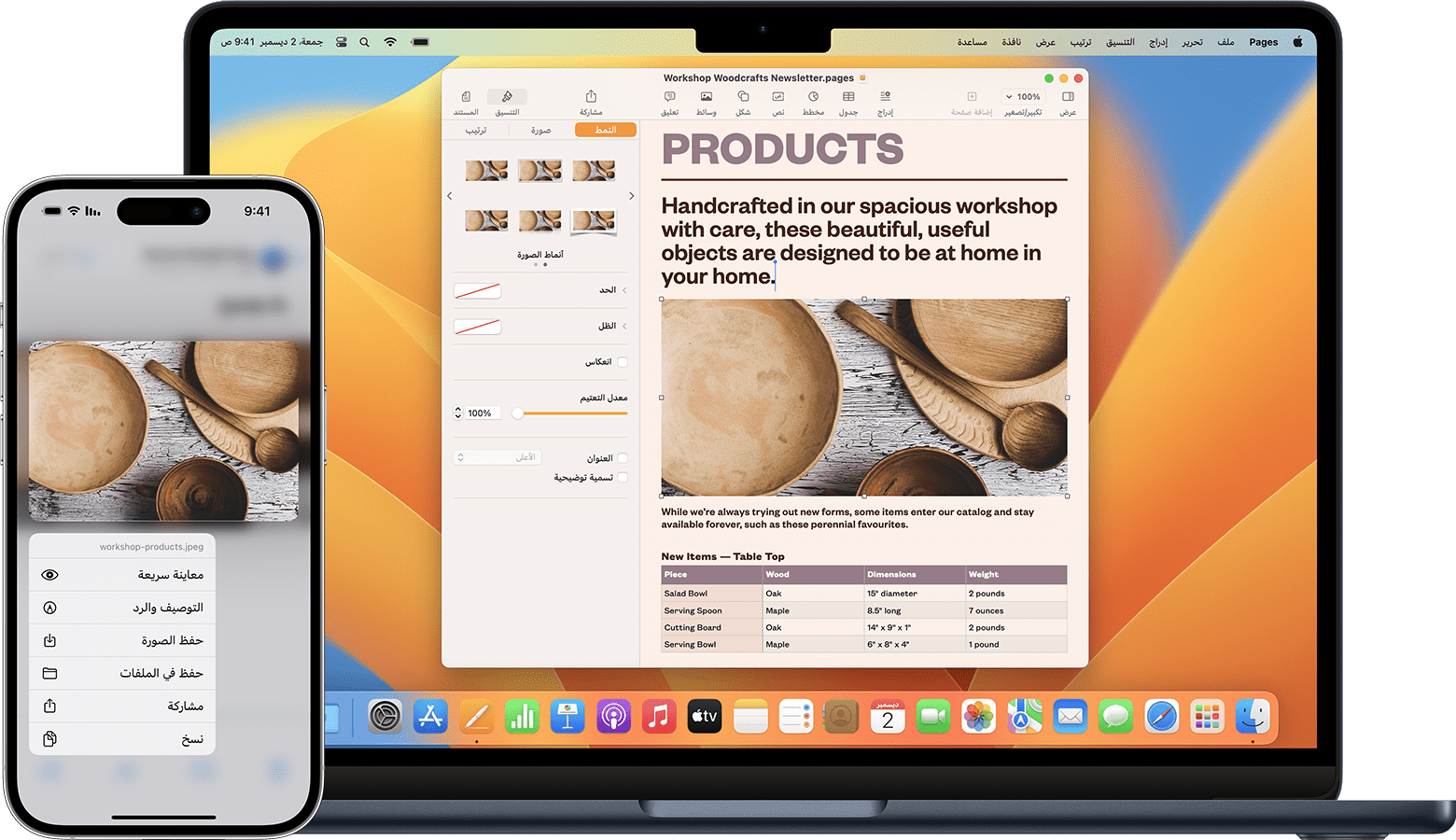Viewport: 1456px width, 840px height.
Task: Select the النمط style tab
Action: [606, 130]
